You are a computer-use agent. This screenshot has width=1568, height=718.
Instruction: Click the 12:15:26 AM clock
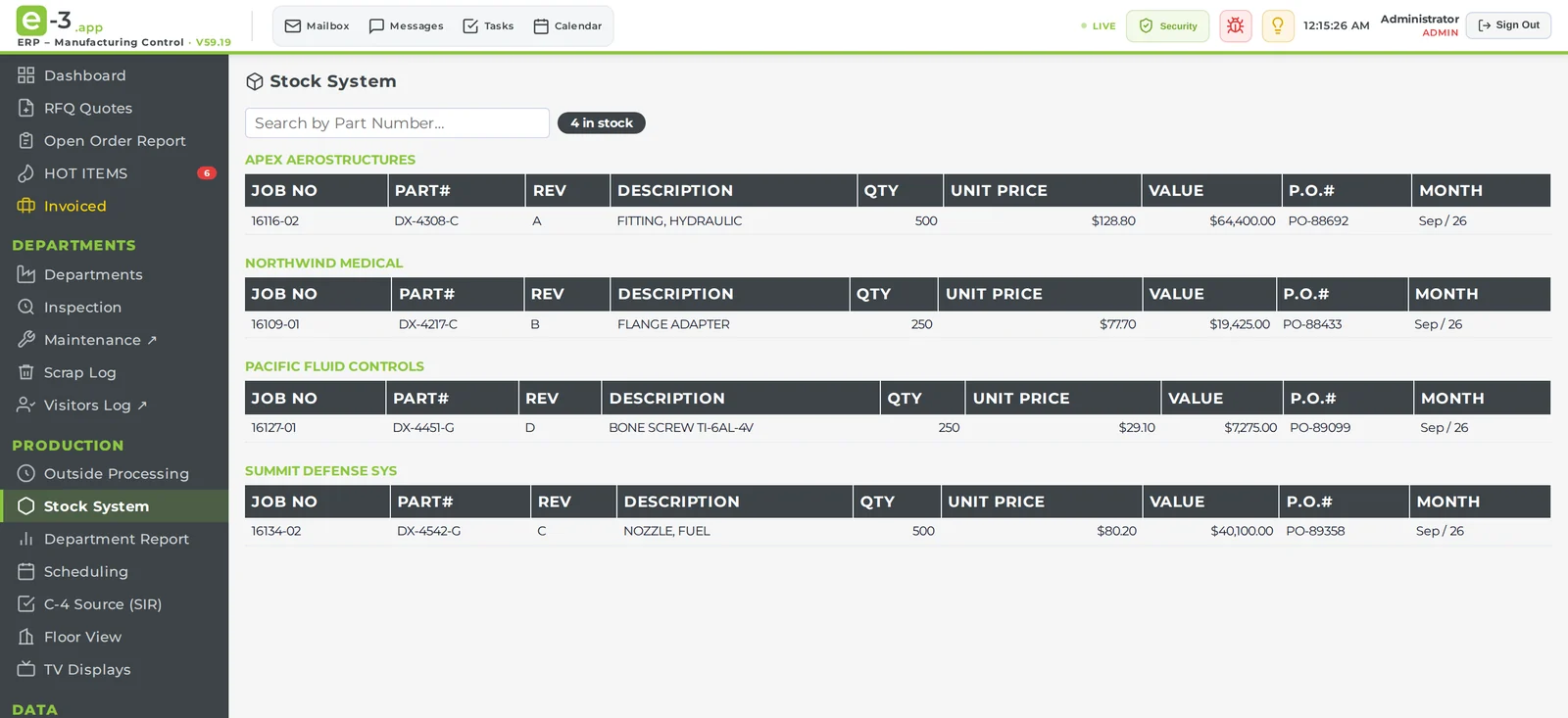tap(1336, 25)
